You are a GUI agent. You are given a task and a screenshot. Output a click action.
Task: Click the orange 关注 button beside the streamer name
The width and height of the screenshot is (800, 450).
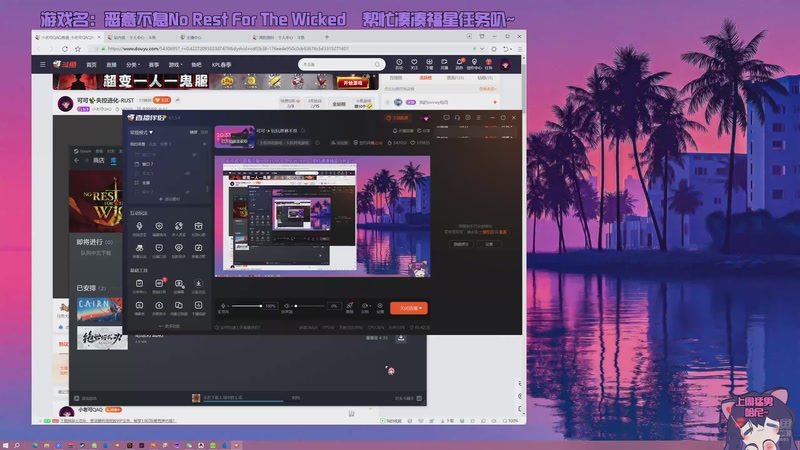pos(162,100)
